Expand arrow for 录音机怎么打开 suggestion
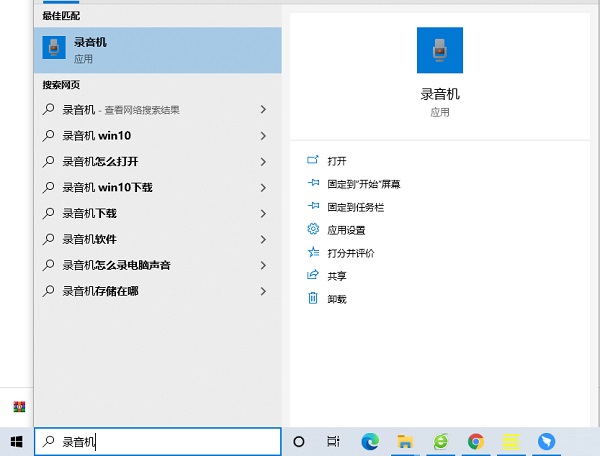The width and height of the screenshot is (600, 456). [x=263, y=162]
